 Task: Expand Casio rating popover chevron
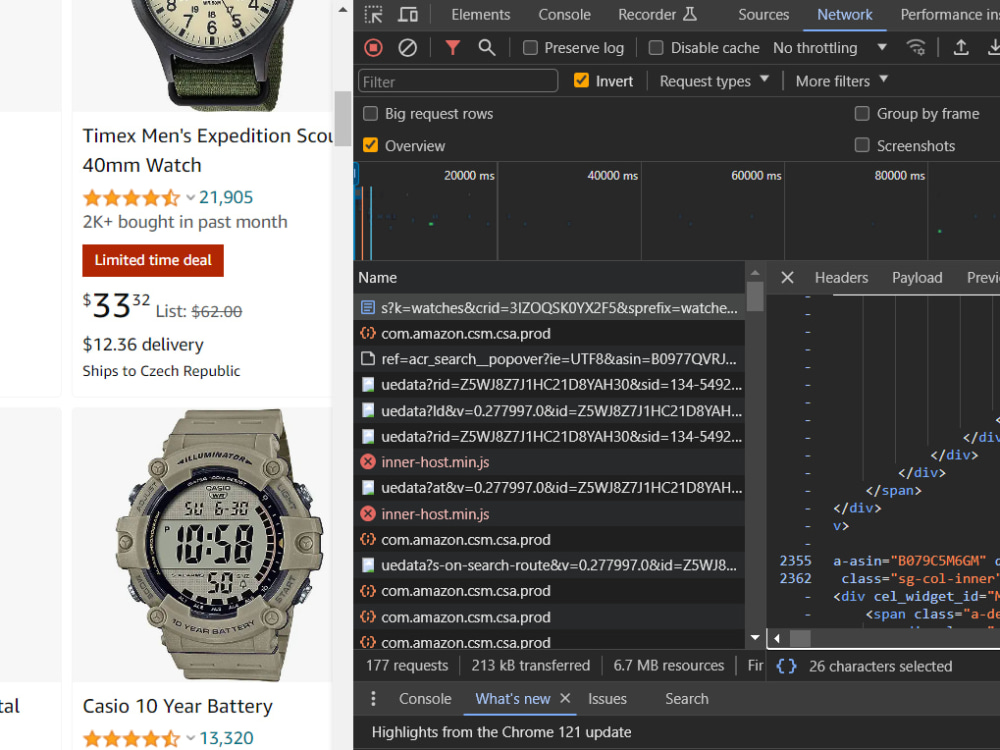click(190, 739)
